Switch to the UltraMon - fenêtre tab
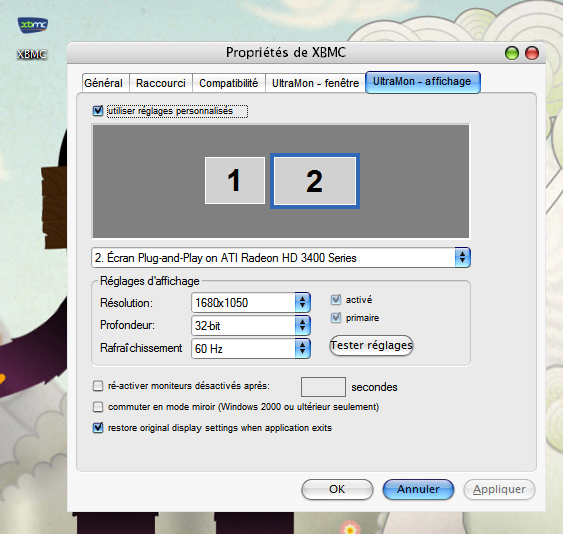563x534 pixels. pos(315,83)
